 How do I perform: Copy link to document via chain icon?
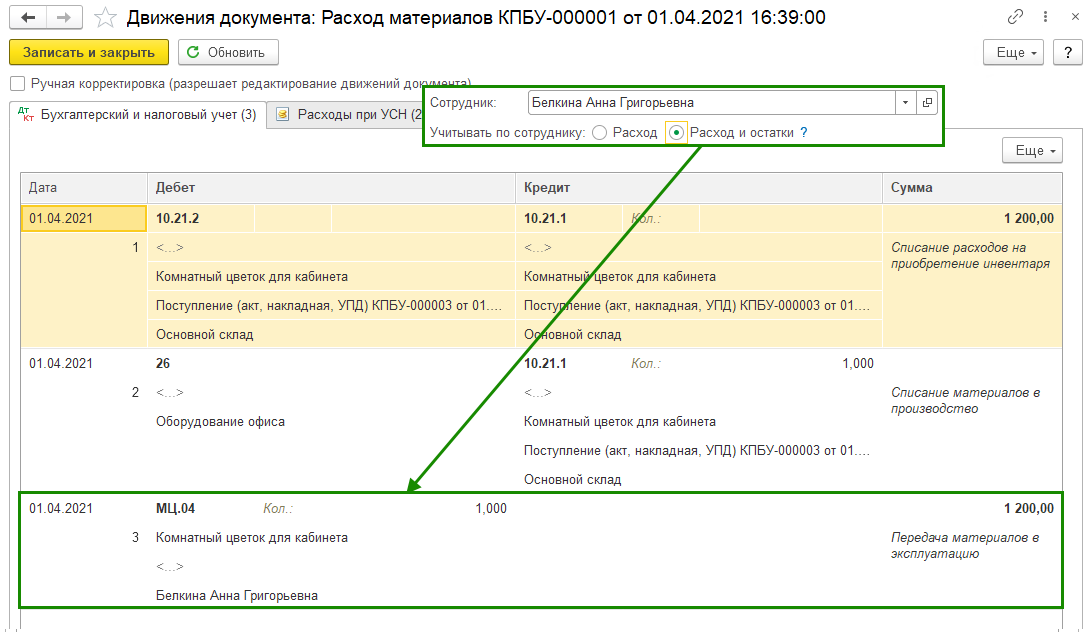(x=1016, y=18)
